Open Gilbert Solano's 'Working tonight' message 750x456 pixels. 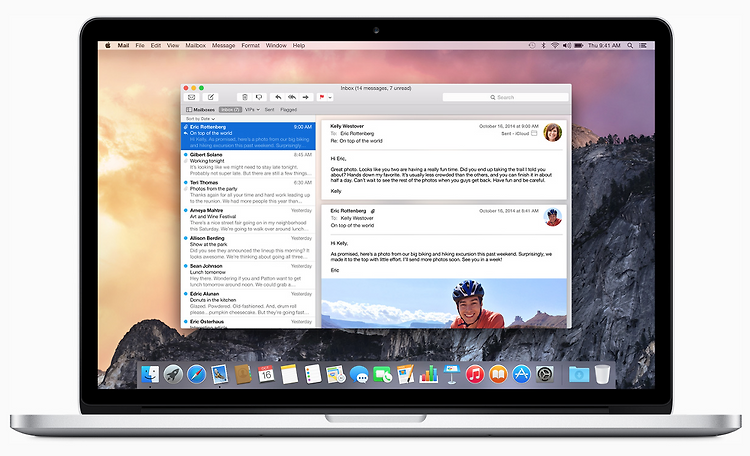(248, 164)
